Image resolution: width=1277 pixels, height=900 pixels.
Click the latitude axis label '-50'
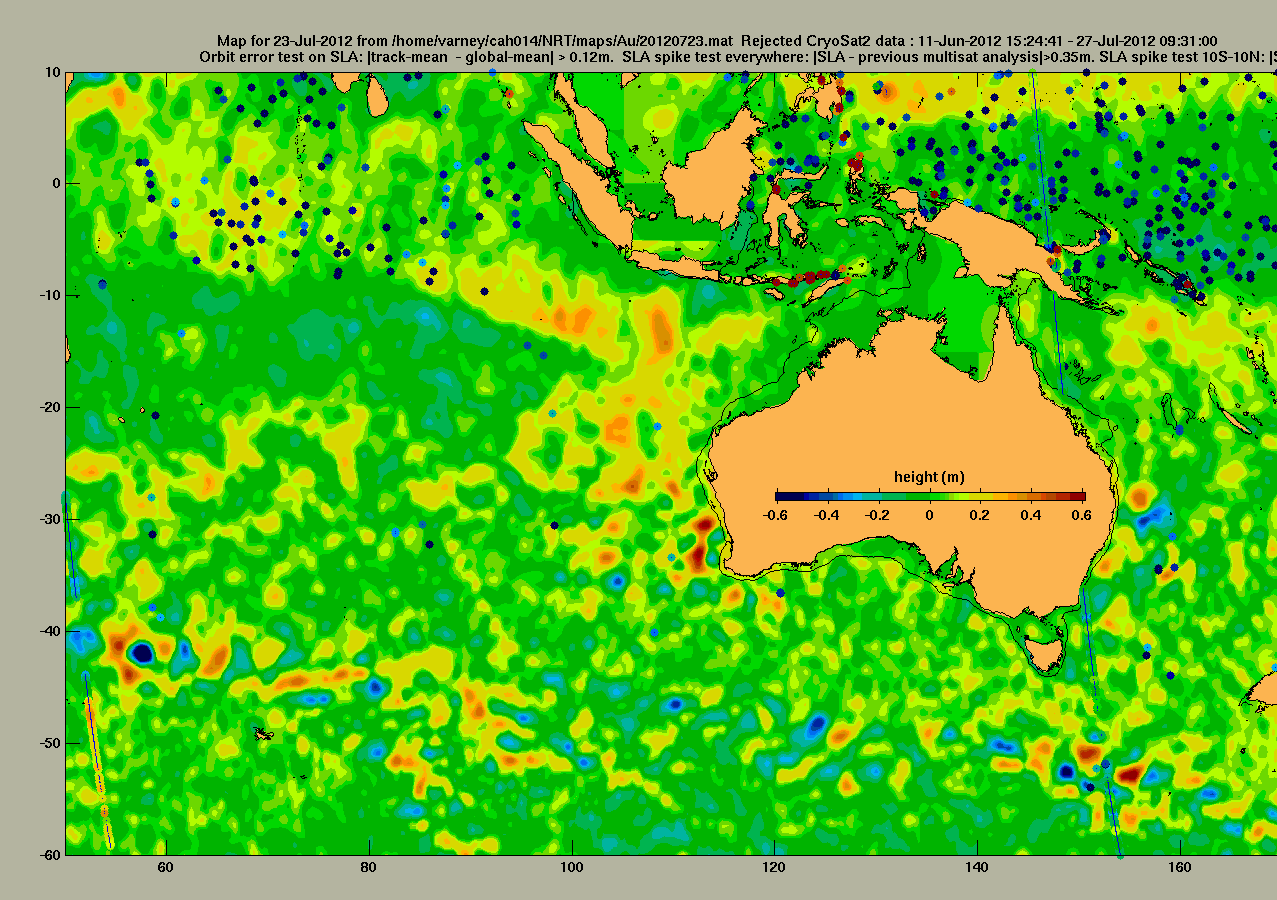tap(50, 743)
